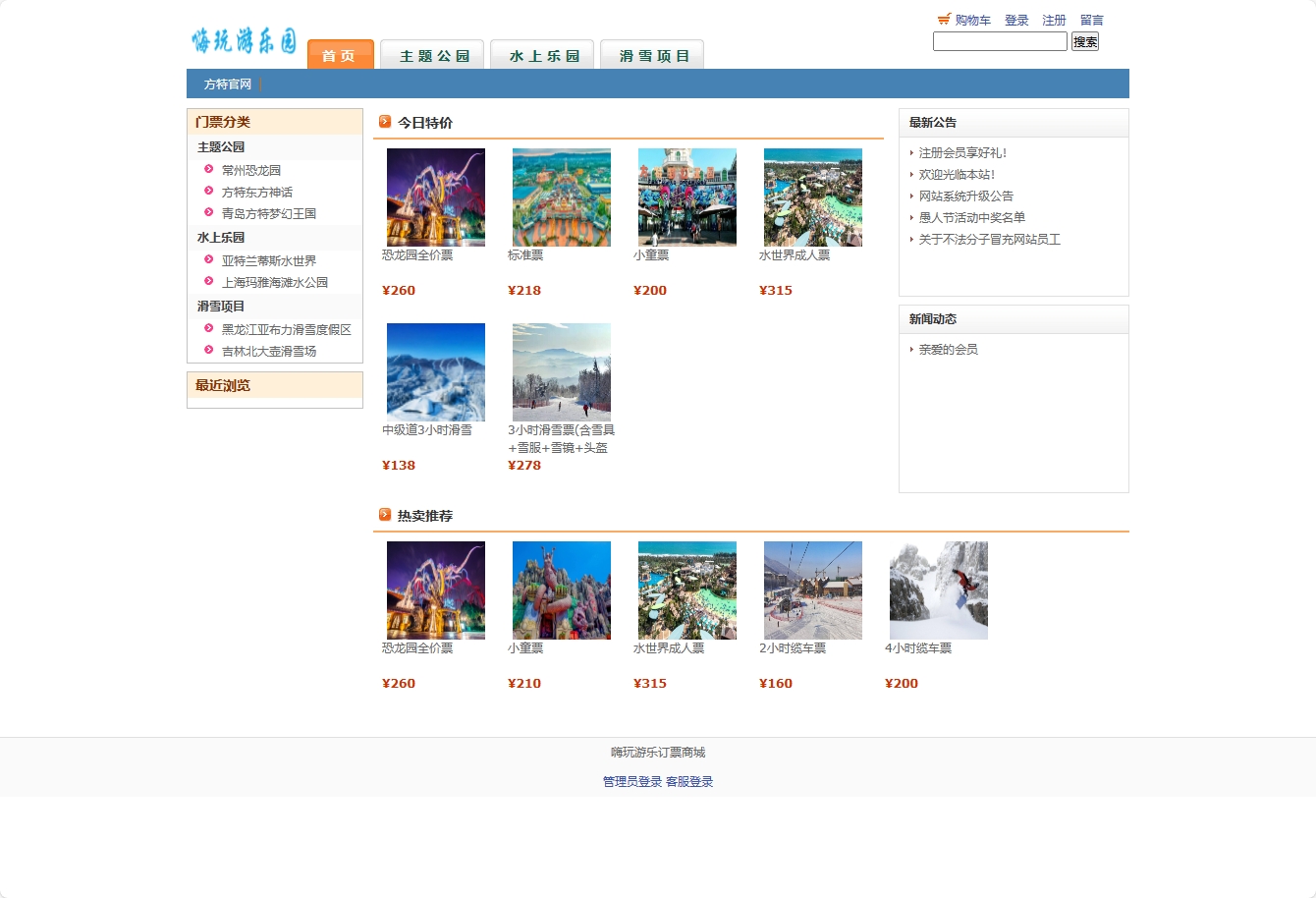This screenshot has height=898, width=1316.
Task: Visit the 方特官网 link
Action: click(x=228, y=84)
